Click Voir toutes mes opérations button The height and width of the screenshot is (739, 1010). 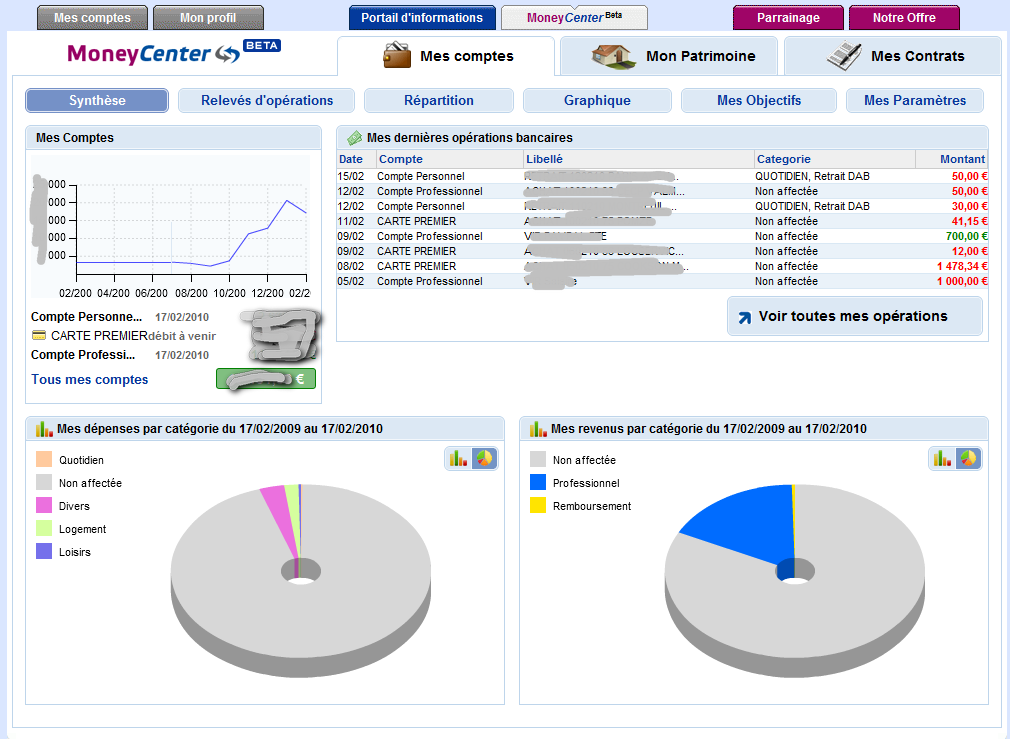854,316
